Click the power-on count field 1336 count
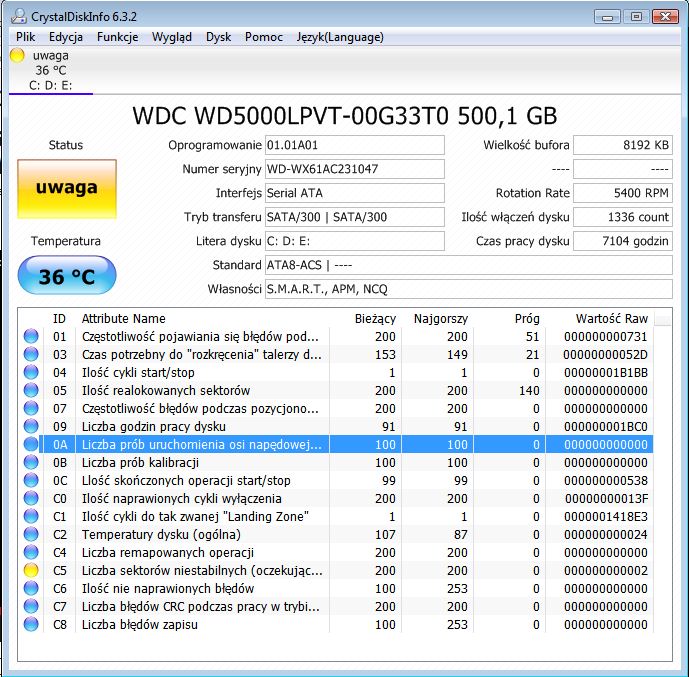Screen dimensions: 689x677 coord(623,217)
